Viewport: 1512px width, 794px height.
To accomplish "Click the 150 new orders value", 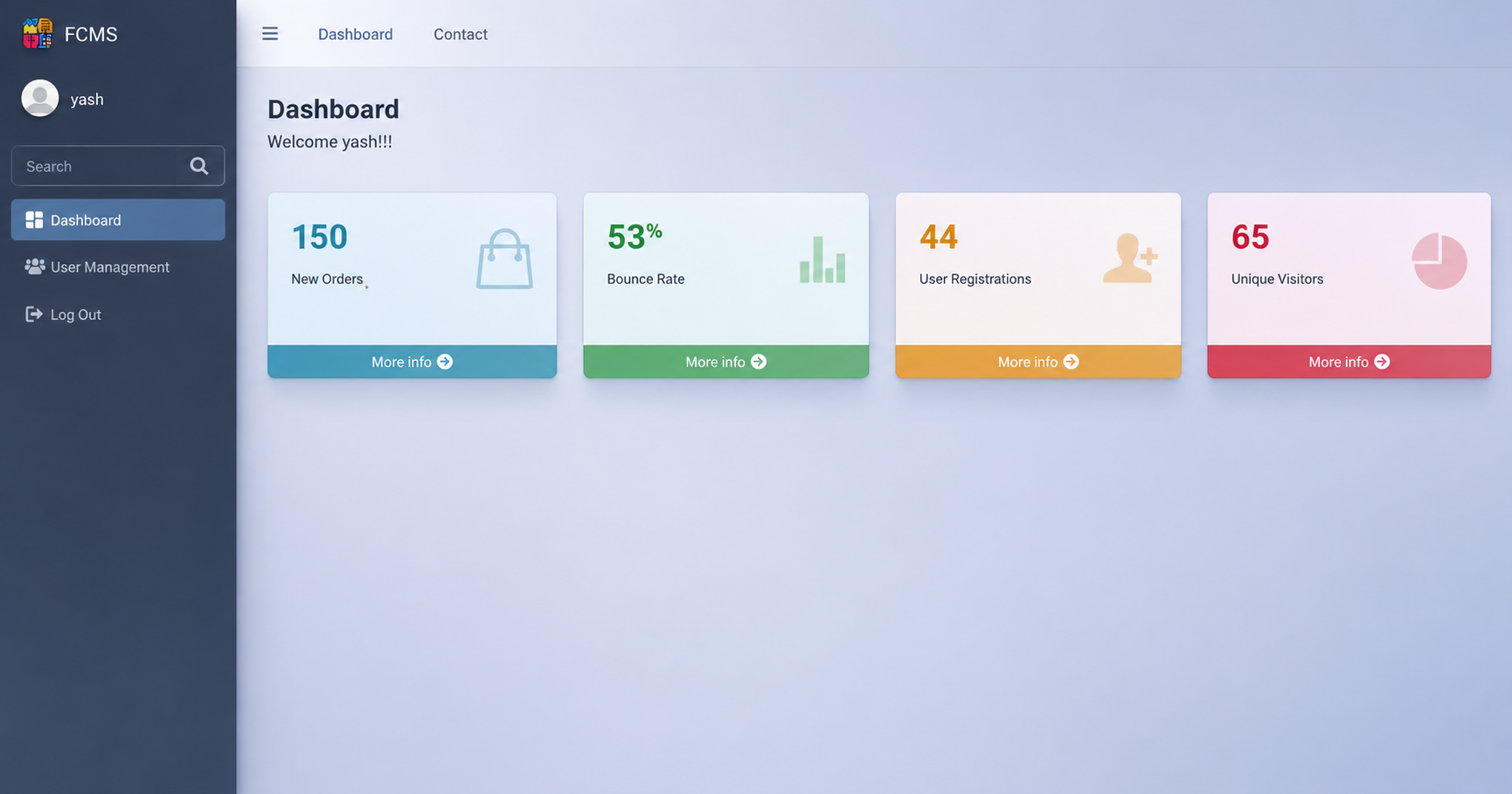I will [x=320, y=237].
